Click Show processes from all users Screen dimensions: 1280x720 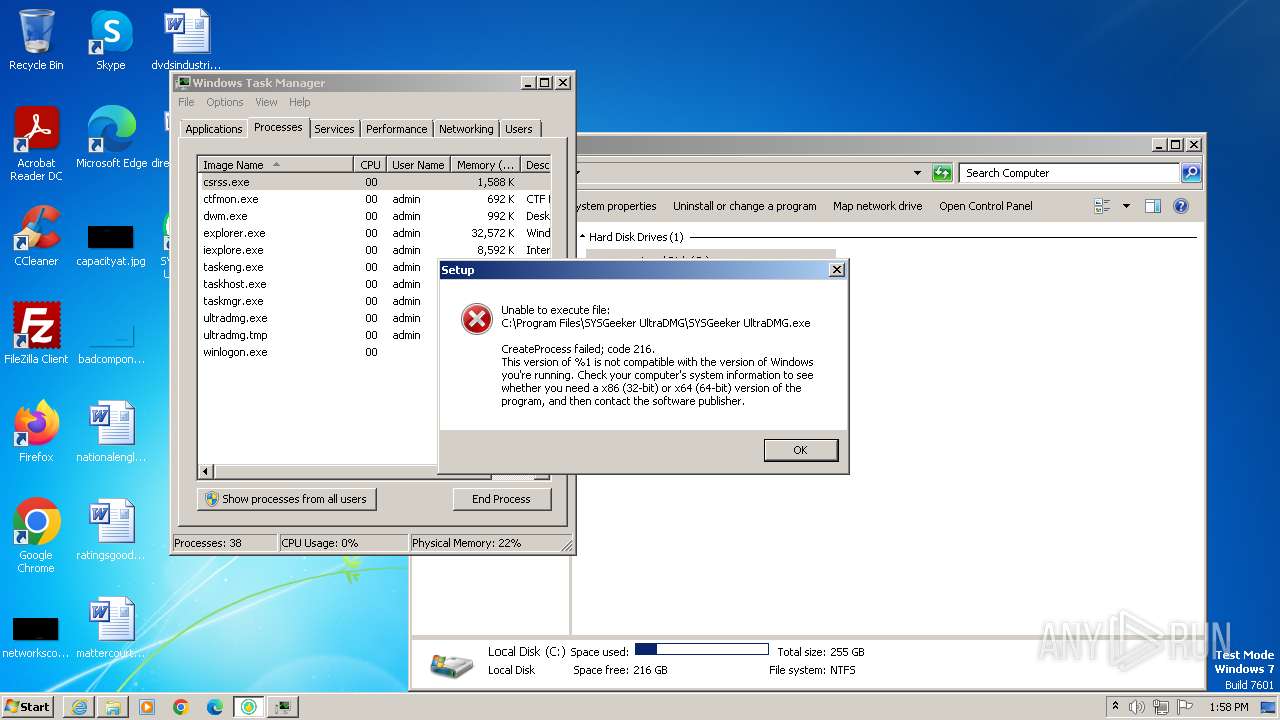click(286, 499)
